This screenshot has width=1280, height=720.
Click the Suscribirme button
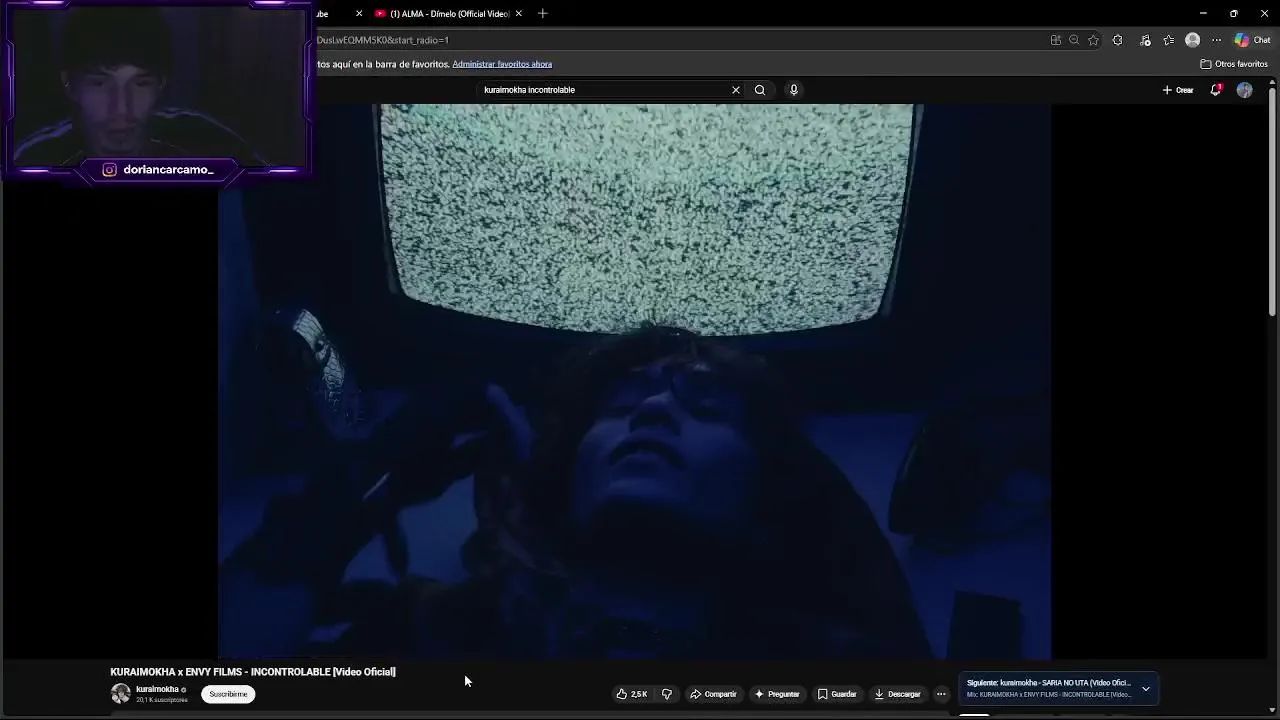tap(228, 694)
